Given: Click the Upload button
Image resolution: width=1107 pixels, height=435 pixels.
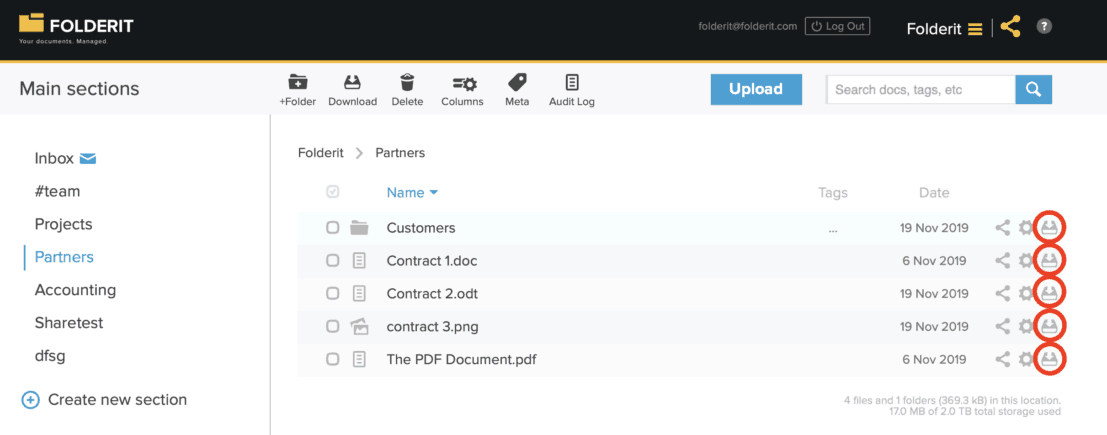Looking at the screenshot, I should tap(756, 89).
